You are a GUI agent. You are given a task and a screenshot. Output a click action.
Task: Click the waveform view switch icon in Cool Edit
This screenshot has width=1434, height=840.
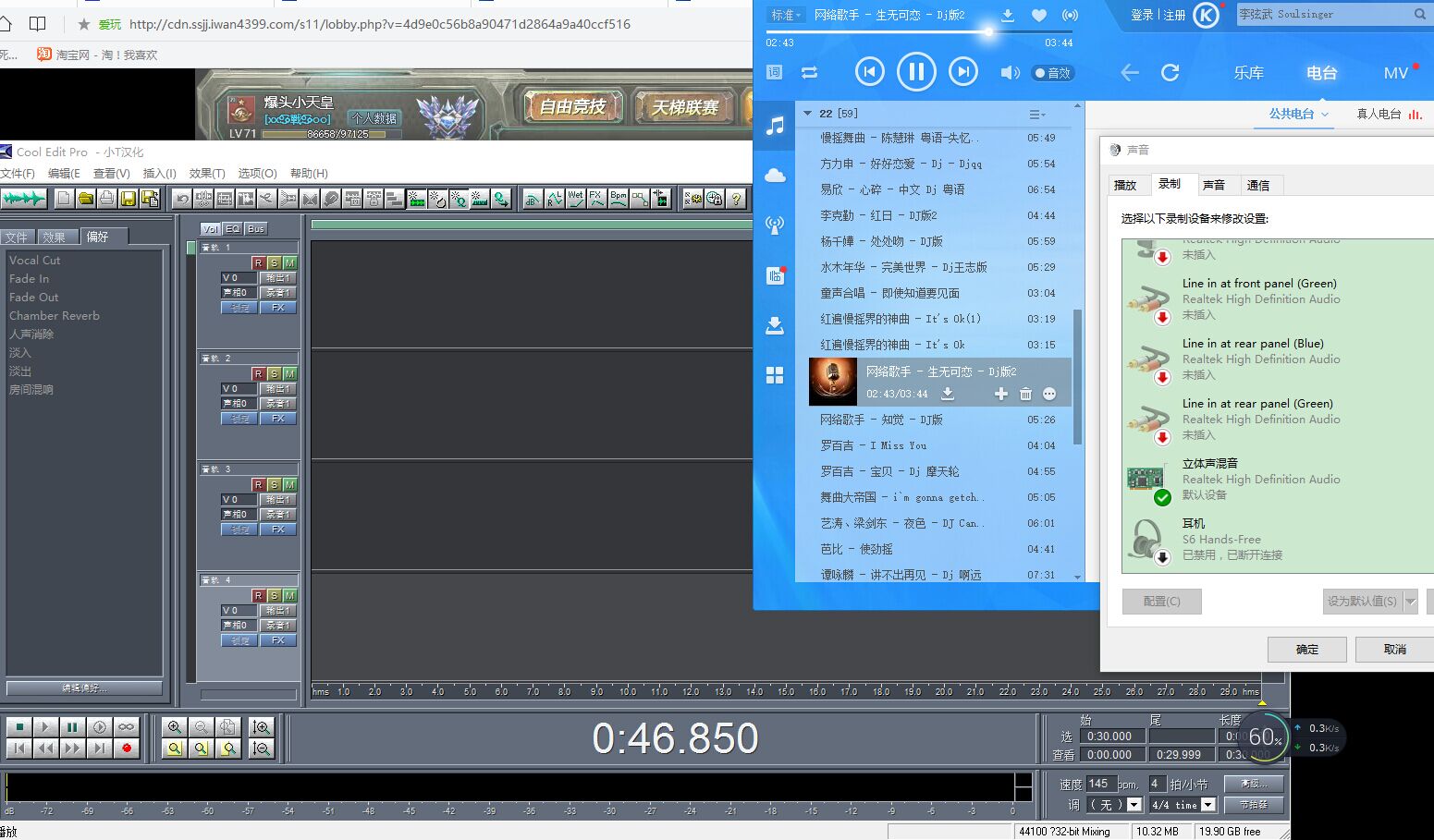click(x=24, y=198)
